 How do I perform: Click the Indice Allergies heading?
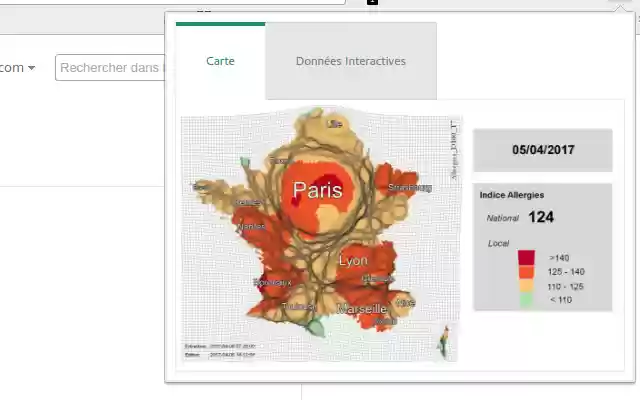point(512,195)
